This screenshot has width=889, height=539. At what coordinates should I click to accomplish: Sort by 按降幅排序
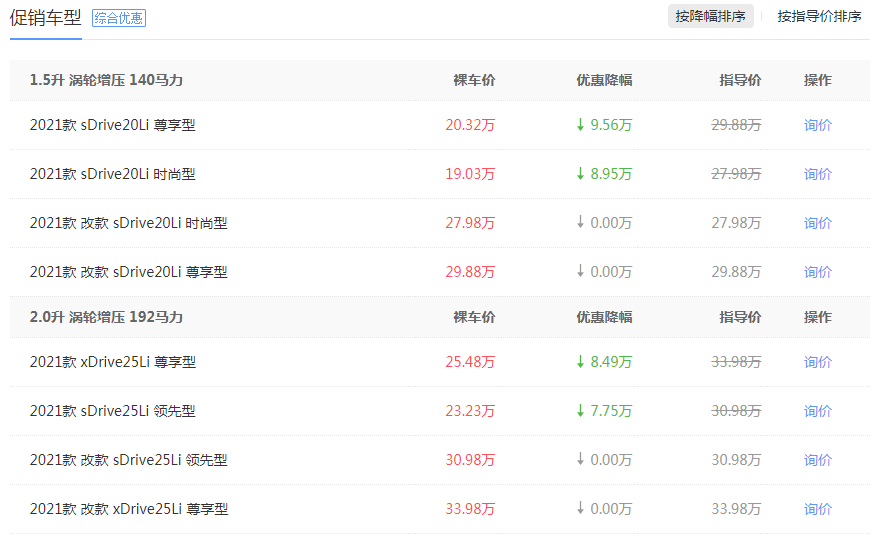pos(710,16)
